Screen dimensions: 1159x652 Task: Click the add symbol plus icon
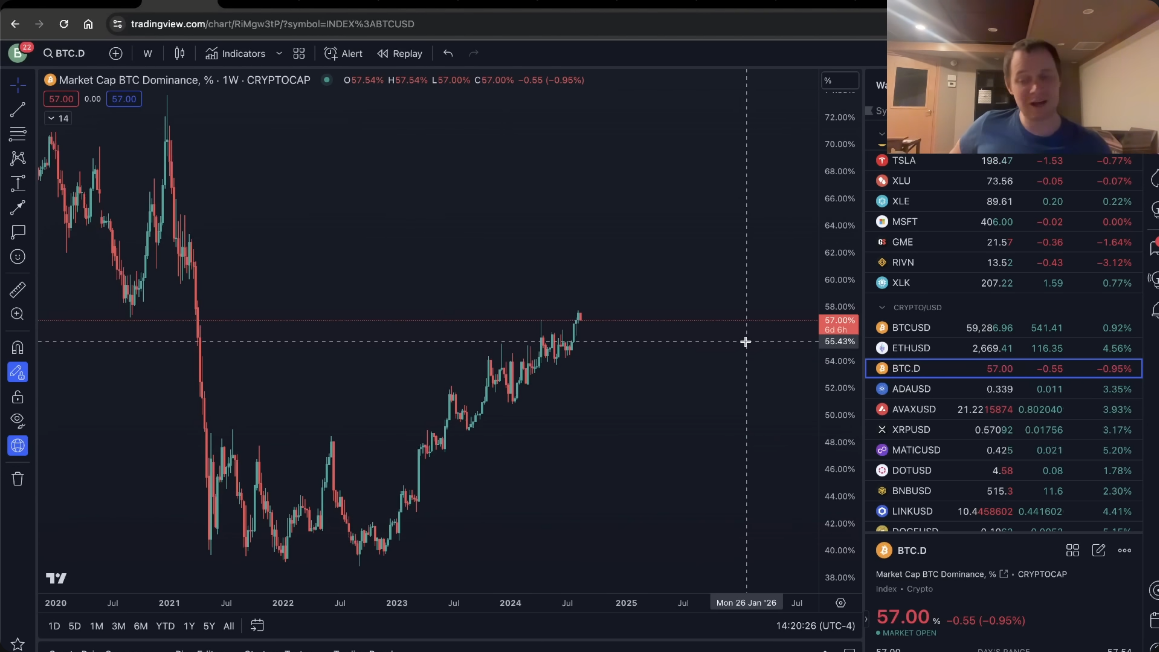[115, 53]
